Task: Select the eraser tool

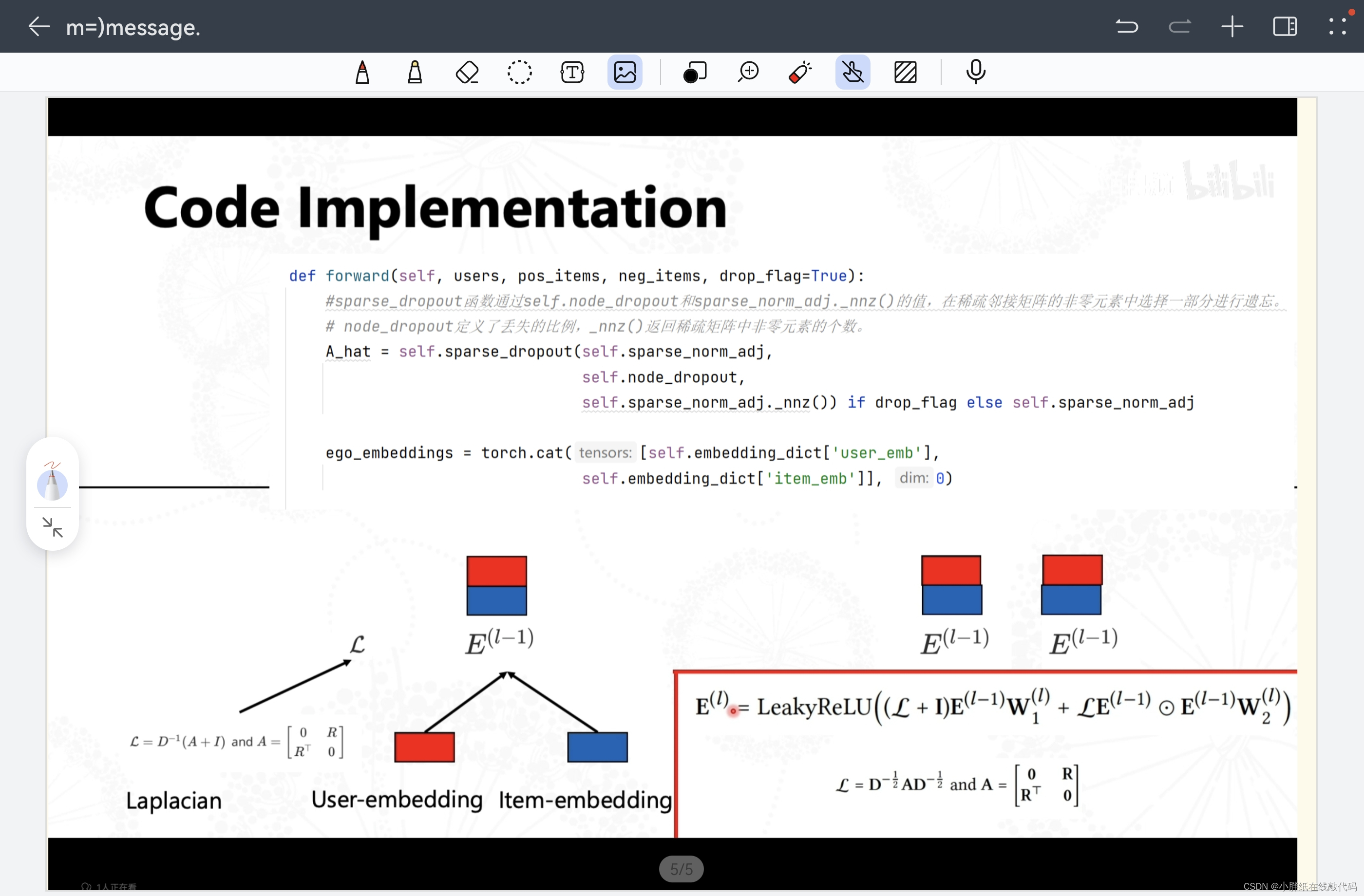Action: pos(467,73)
